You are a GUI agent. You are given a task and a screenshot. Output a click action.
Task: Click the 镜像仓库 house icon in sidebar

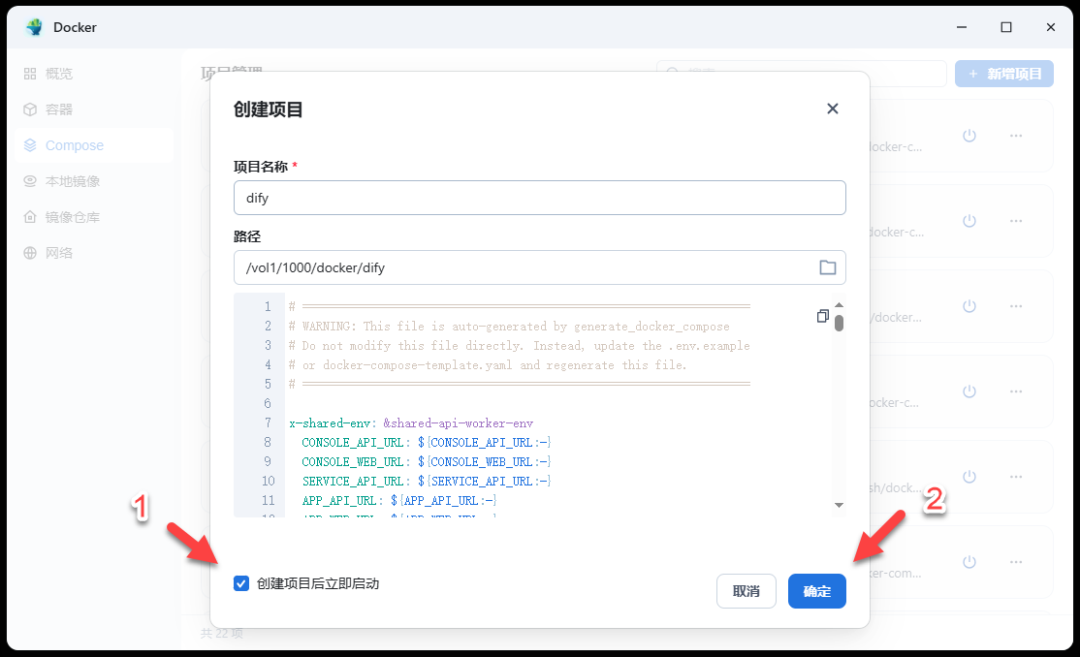pos(30,217)
